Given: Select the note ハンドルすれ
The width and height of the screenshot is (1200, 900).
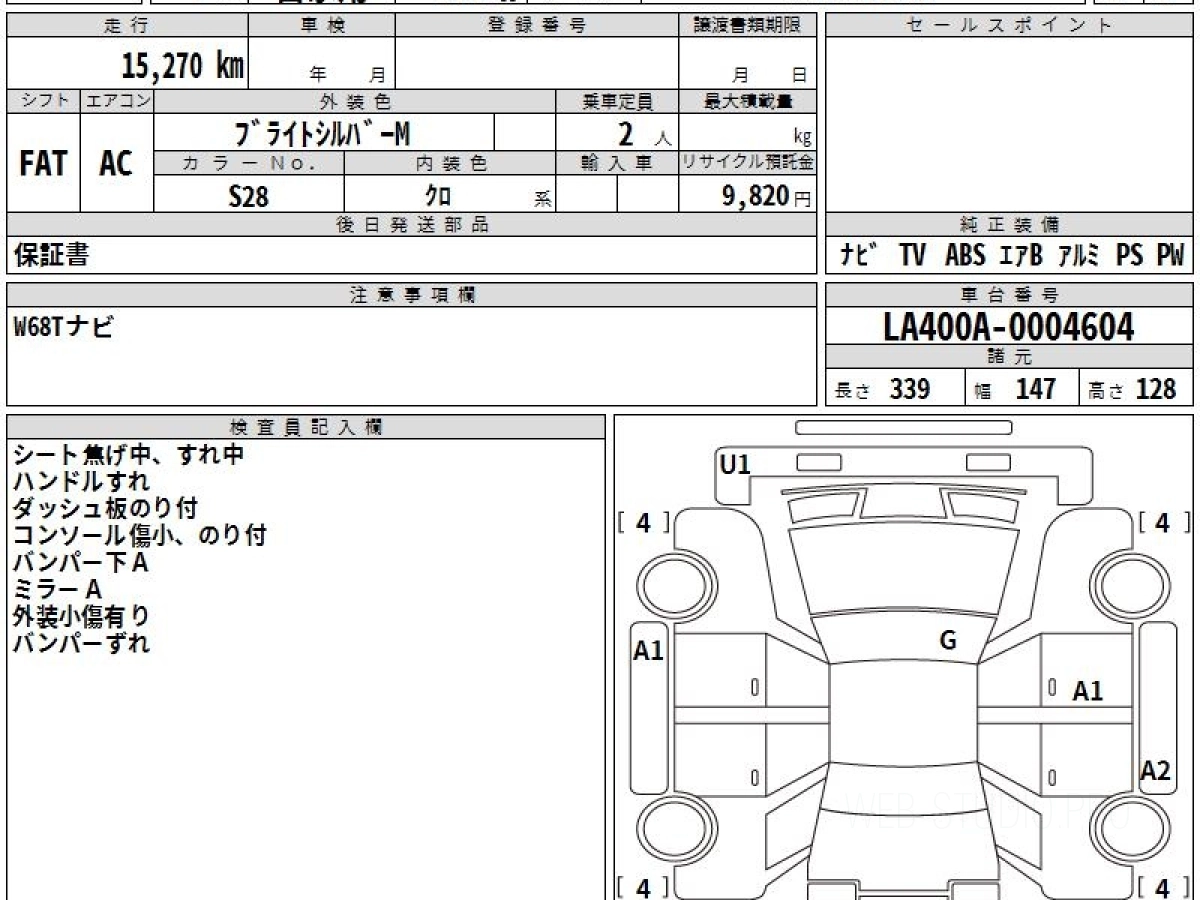Looking at the screenshot, I should coord(81,482).
